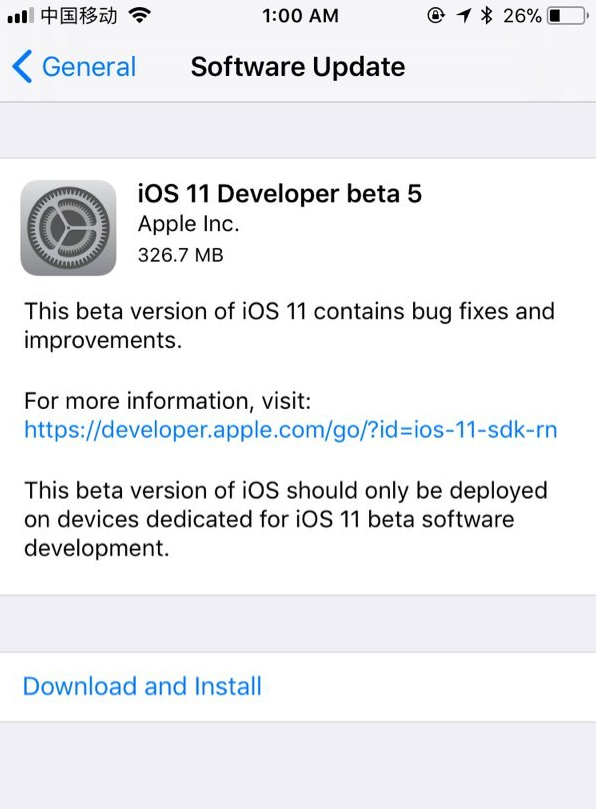596x809 pixels.
Task: Tap the iOS 11 Developer beta 5 heading
Action: [280, 194]
